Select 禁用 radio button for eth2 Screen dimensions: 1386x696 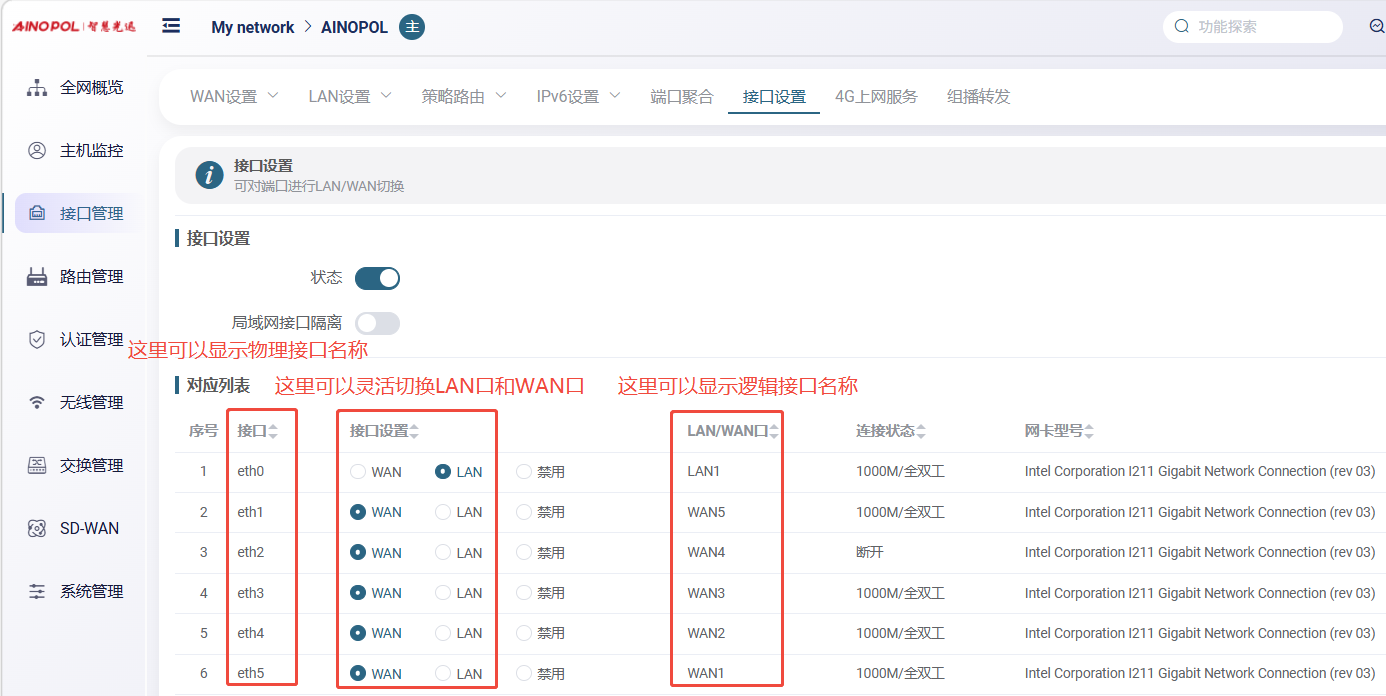tap(524, 553)
